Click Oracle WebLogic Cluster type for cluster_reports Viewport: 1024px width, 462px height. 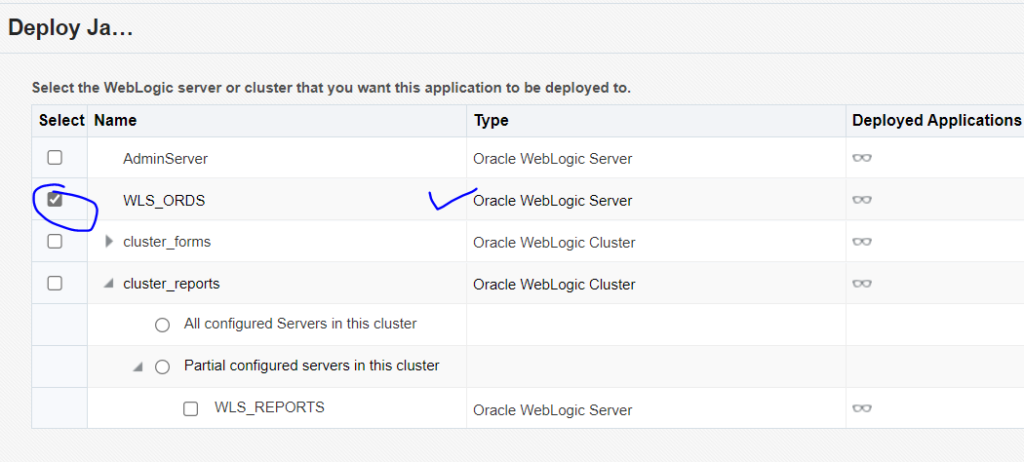554,284
